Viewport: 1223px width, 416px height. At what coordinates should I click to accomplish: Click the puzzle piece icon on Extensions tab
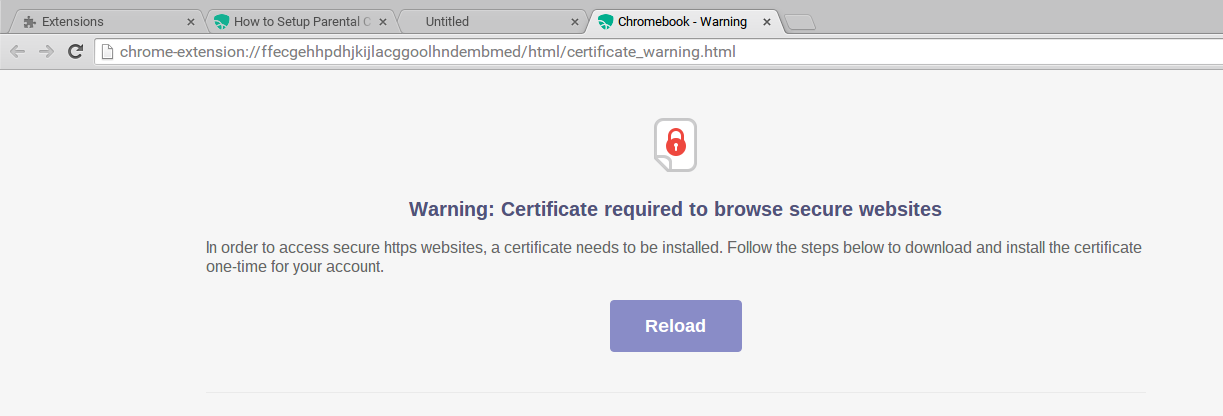(x=29, y=22)
